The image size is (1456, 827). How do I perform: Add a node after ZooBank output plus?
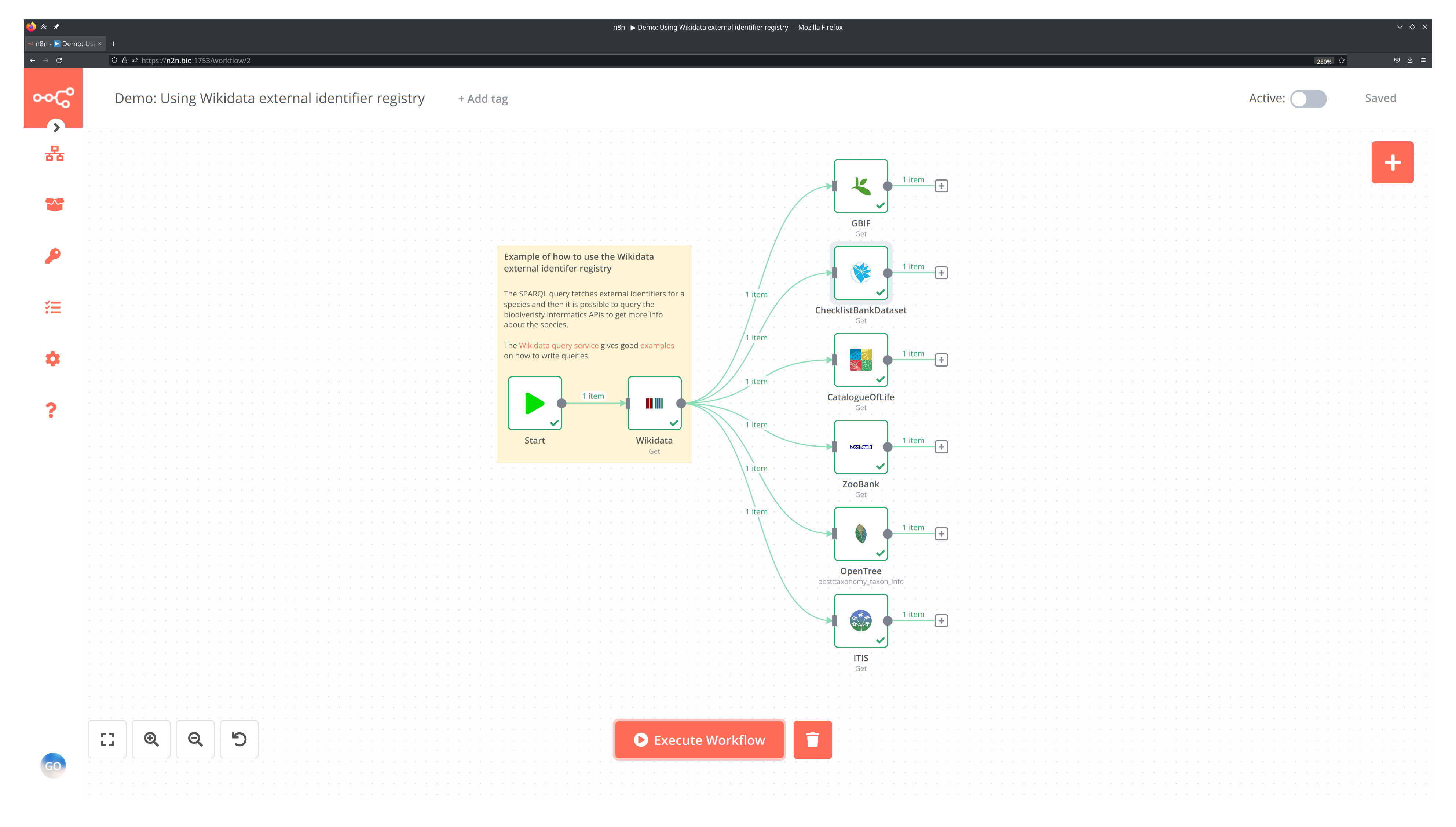[x=941, y=447]
